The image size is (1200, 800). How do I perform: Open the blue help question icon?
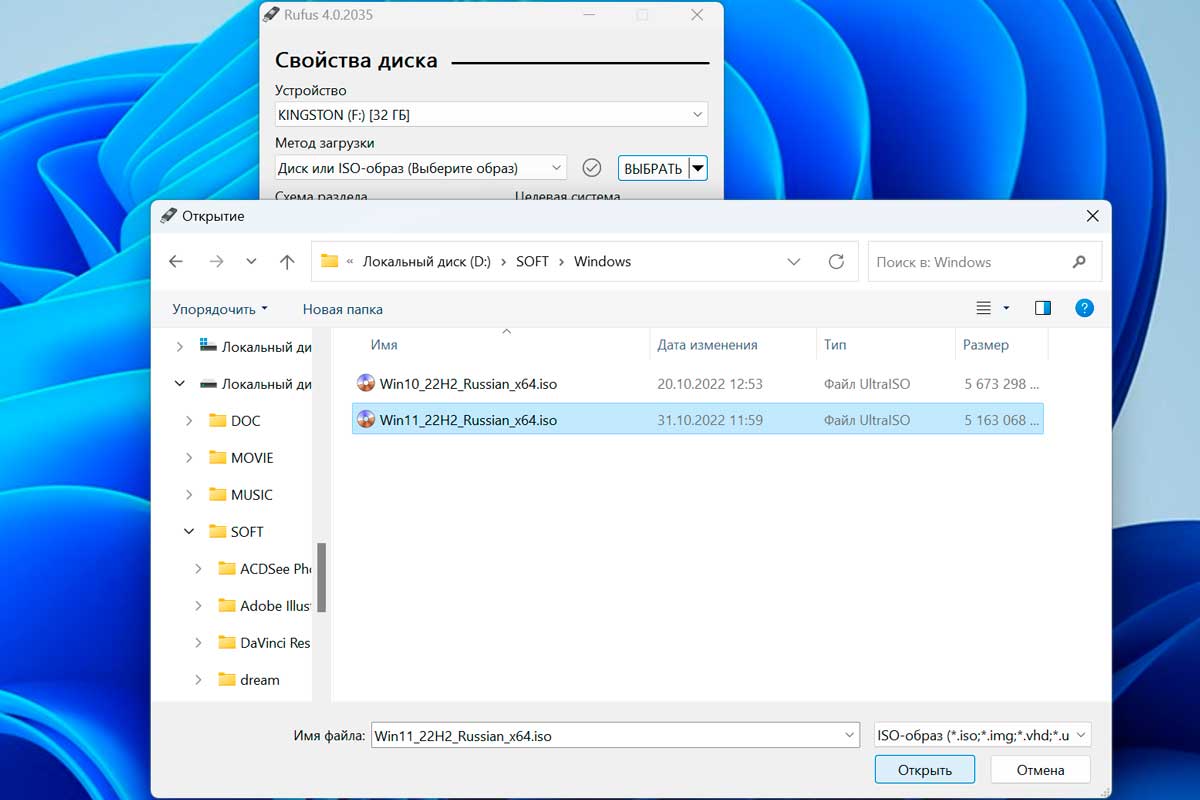(x=1084, y=308)
